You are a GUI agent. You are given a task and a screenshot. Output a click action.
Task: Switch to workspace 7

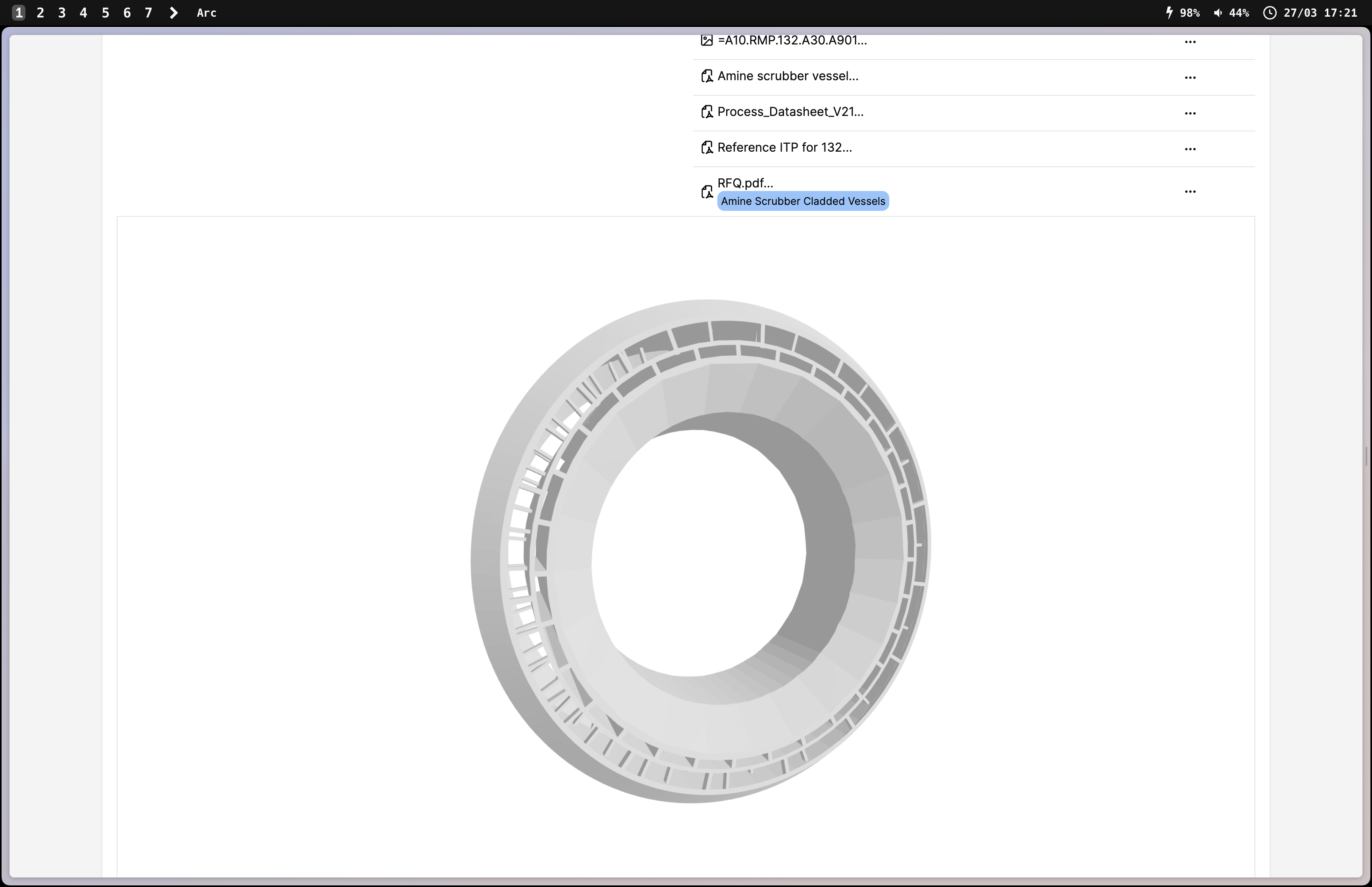click(148, 13)
